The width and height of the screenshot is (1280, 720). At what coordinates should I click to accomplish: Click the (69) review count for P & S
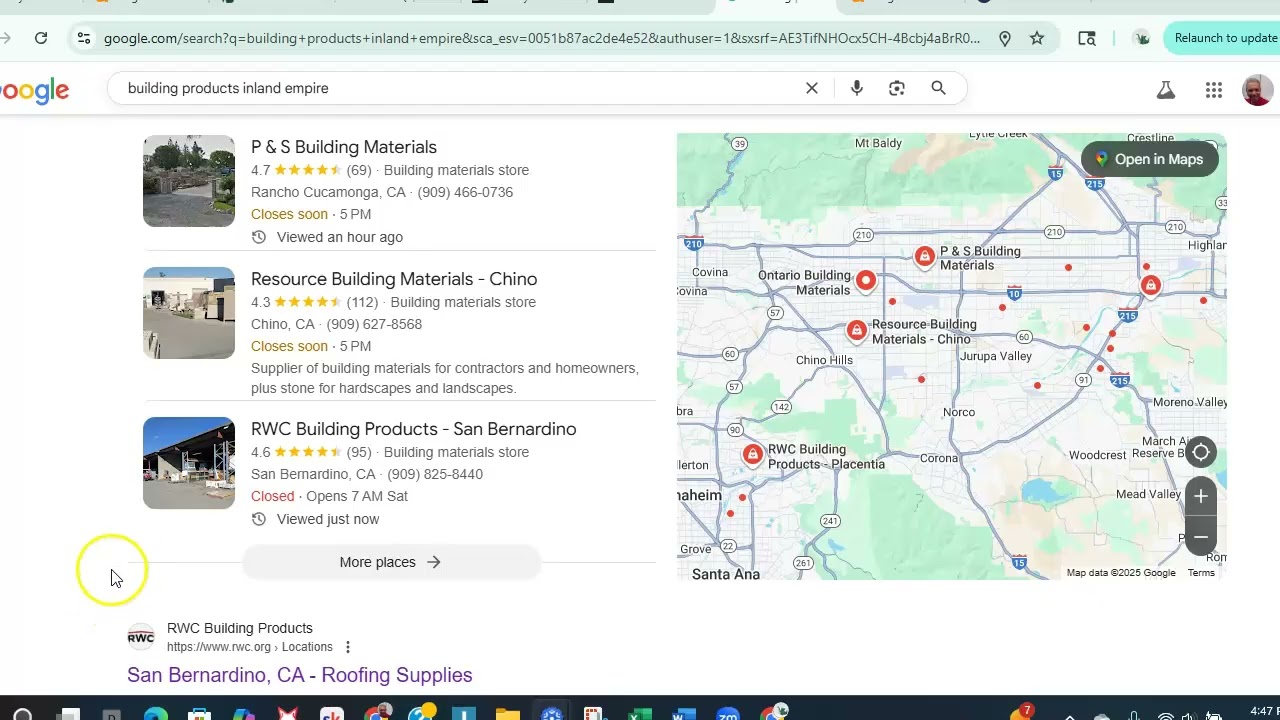click(x=359, y=170)
